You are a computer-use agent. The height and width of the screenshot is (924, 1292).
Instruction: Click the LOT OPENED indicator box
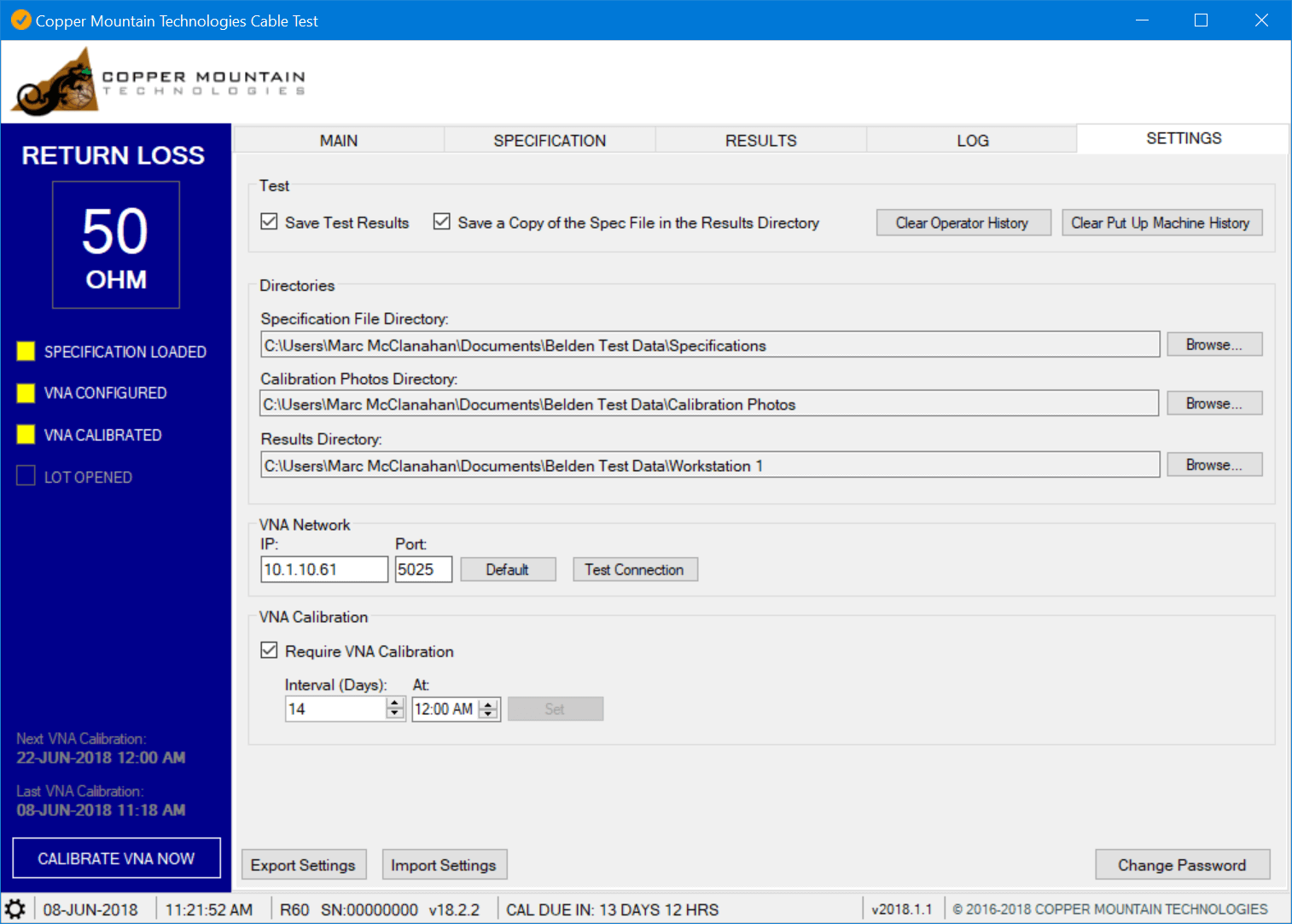(x=26, y=476)
